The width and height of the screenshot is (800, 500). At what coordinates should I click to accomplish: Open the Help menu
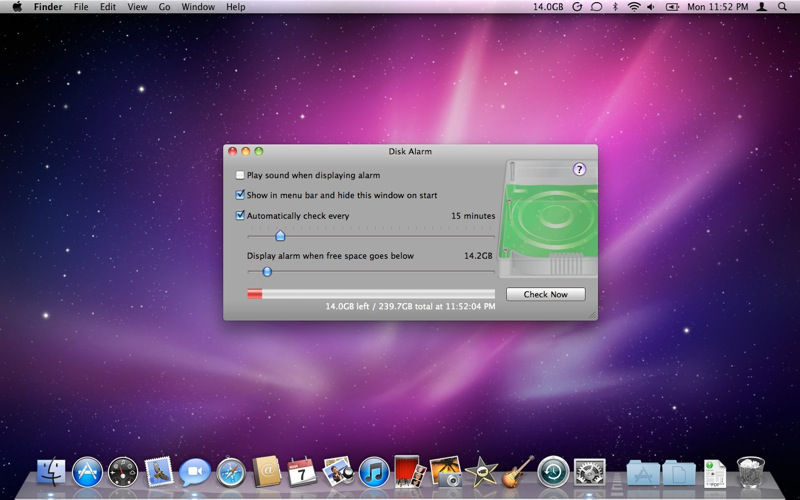236,7
